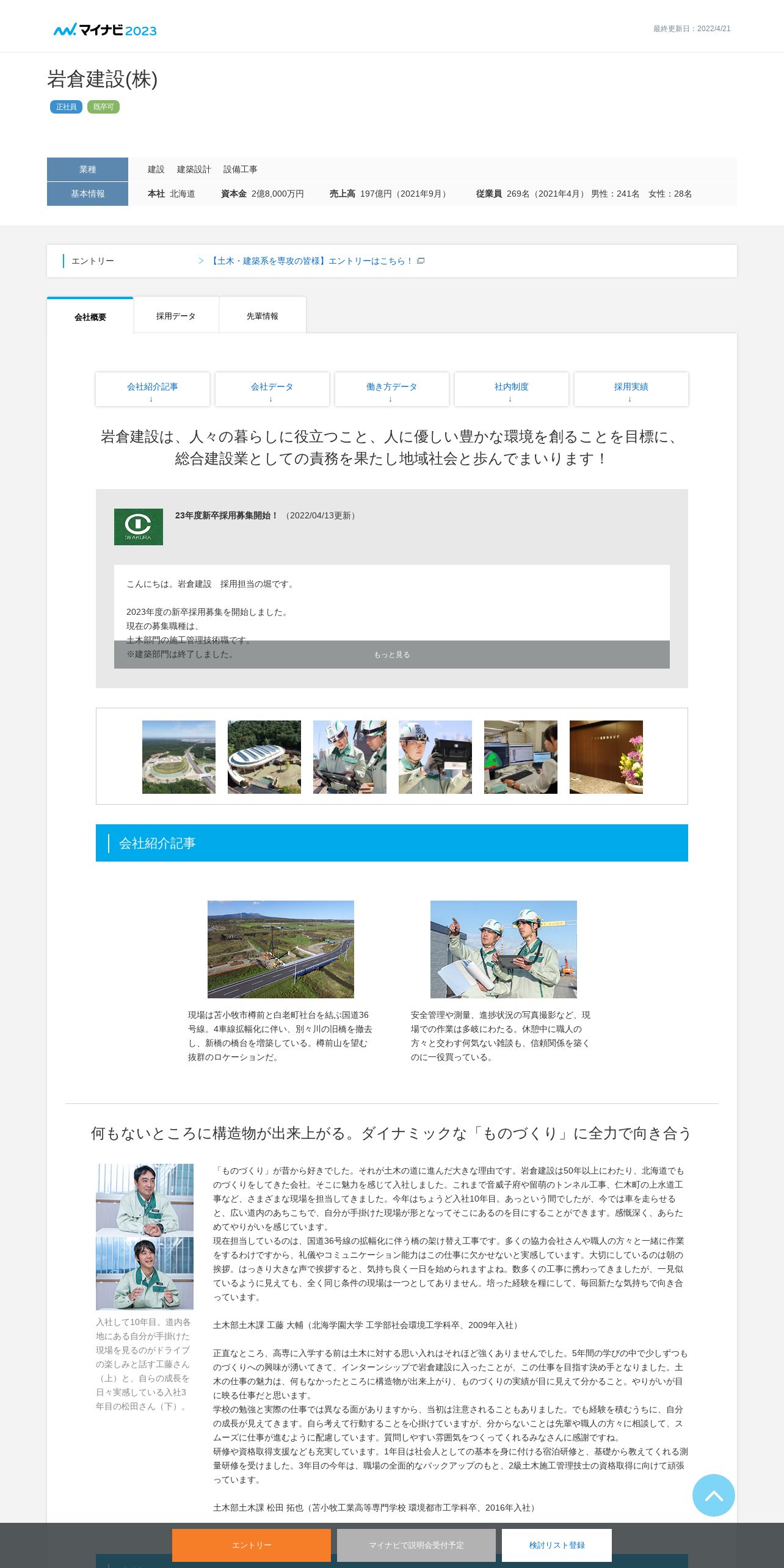Screen dimensions: 784x1568
Task: Click the orange エントリー button
Action: (x=252, y=1545)
